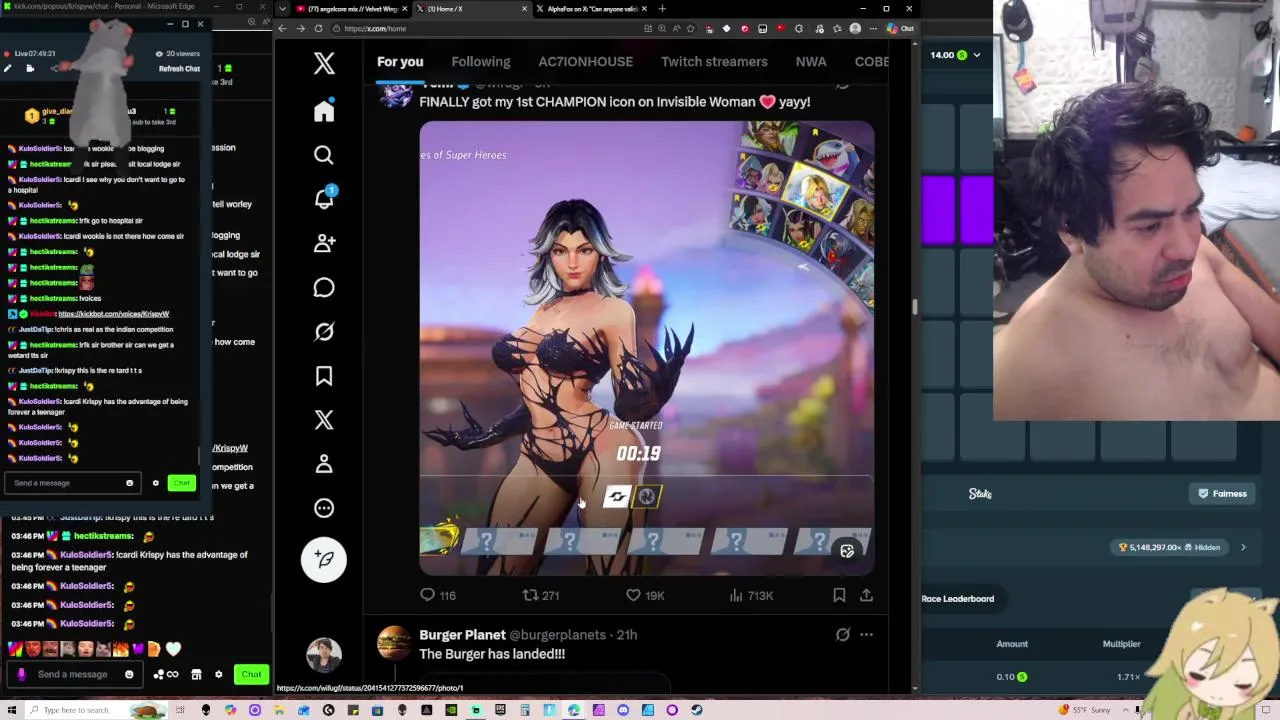Open Grok action on Burger Planet post
1280x720 pixels.
[x=843, y=634]
